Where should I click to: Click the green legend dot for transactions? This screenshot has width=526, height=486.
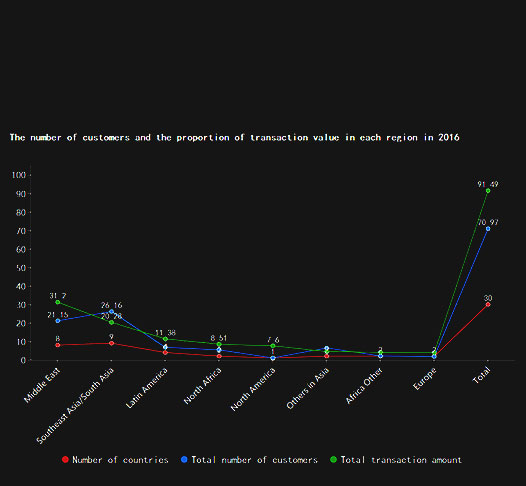[333, 460]
